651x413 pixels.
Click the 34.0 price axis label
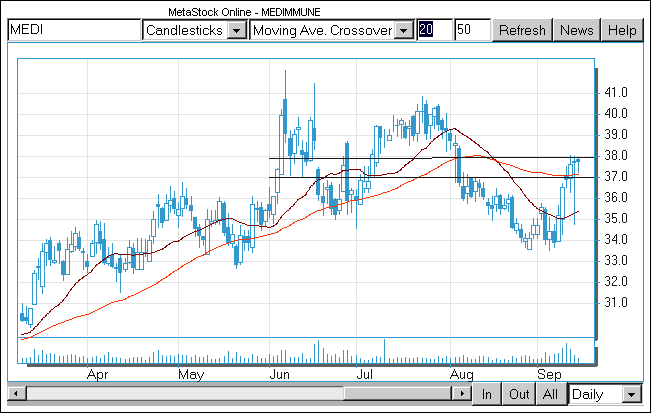616,239
